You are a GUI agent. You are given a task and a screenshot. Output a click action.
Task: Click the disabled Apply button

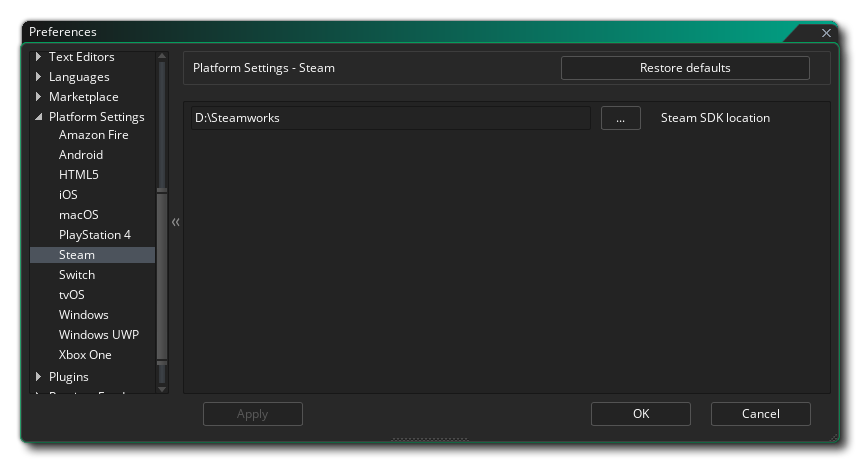pos(252,414)
